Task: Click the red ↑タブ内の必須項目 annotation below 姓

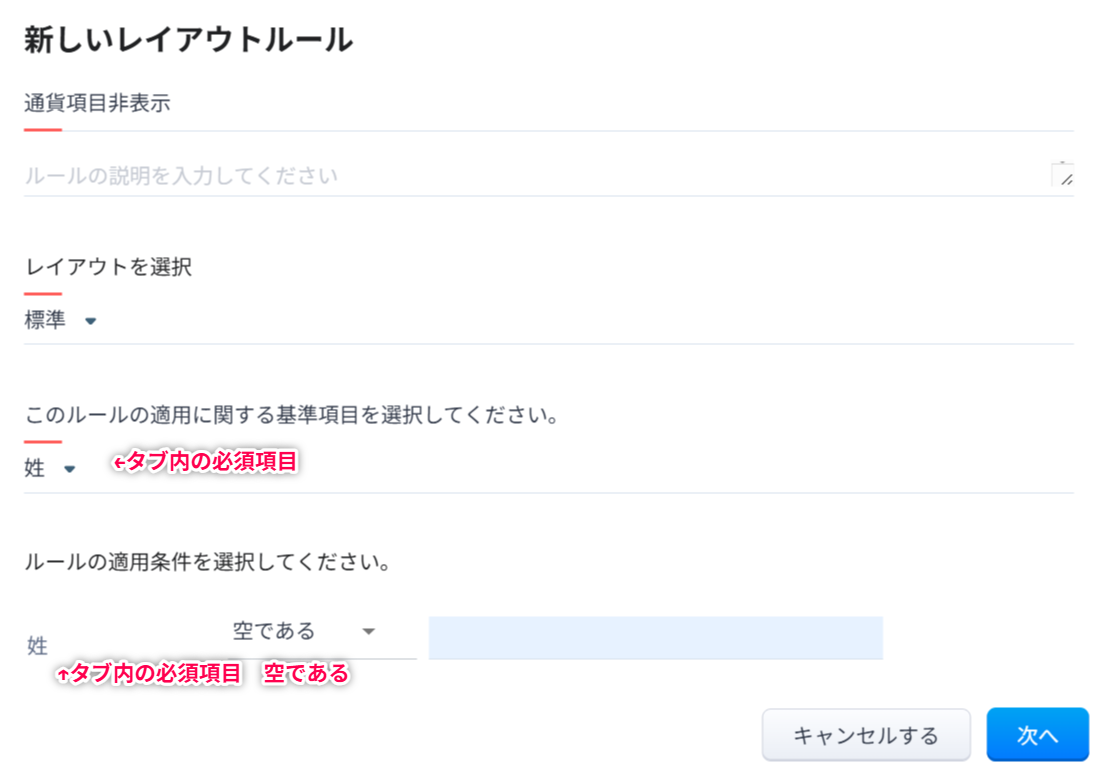Action: [x=150, y=674]
